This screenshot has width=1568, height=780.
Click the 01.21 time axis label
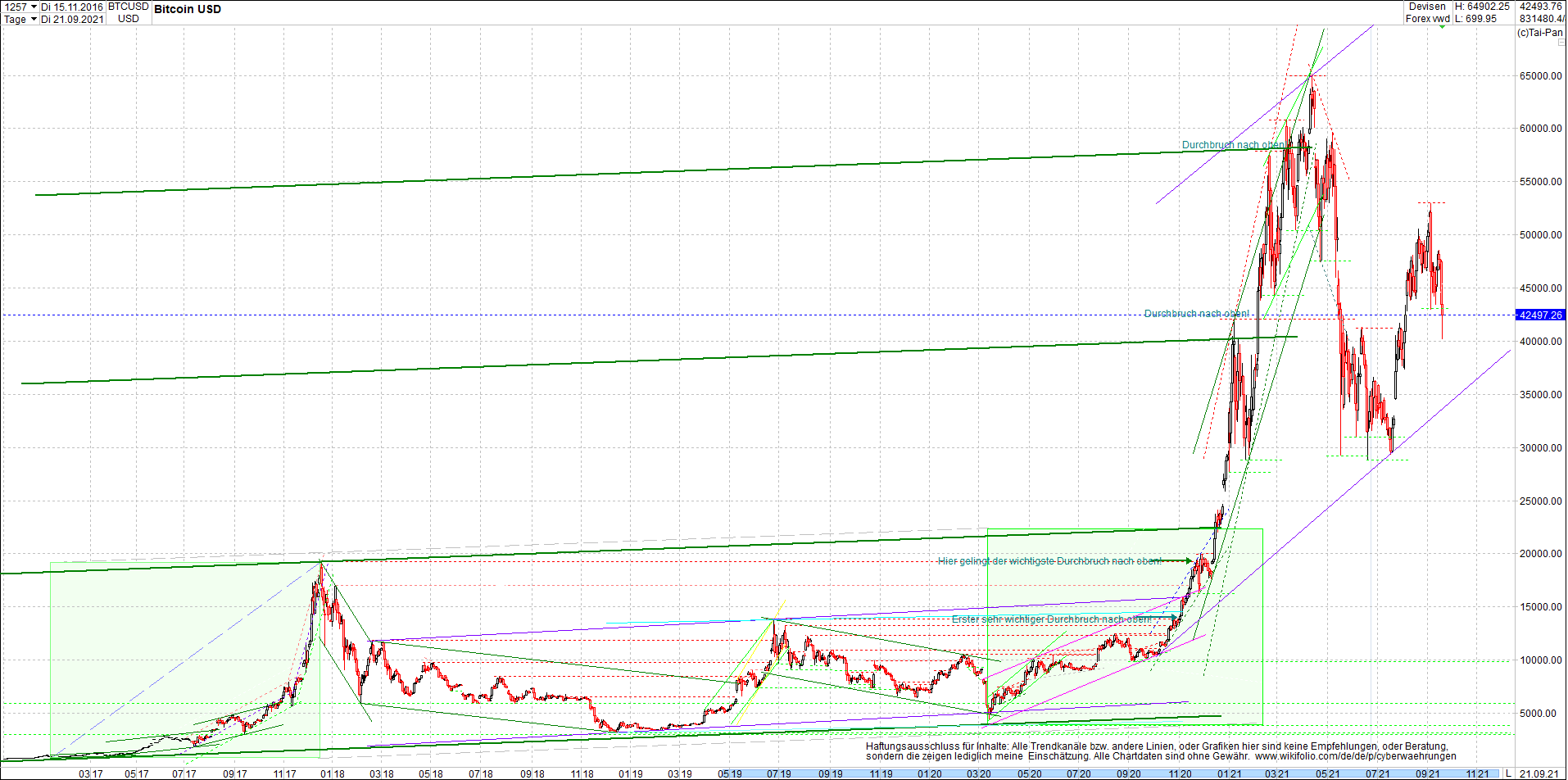[x=1229, y=773]
